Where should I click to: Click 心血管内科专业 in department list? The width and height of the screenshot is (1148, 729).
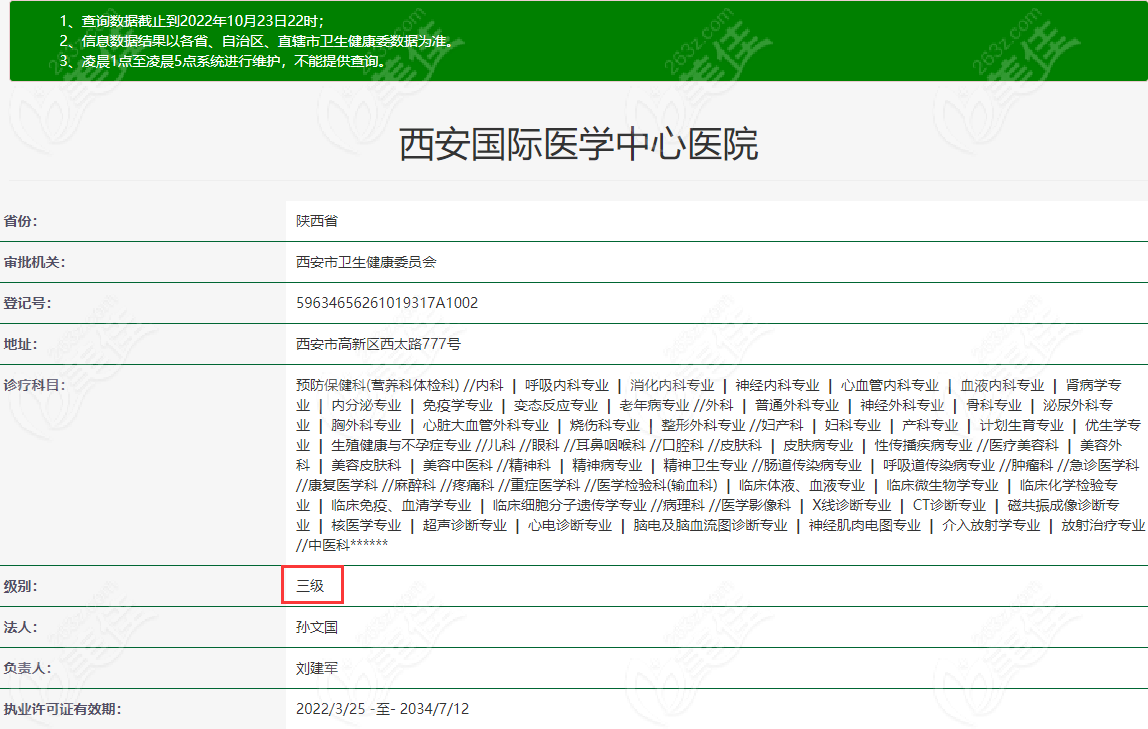890,385
